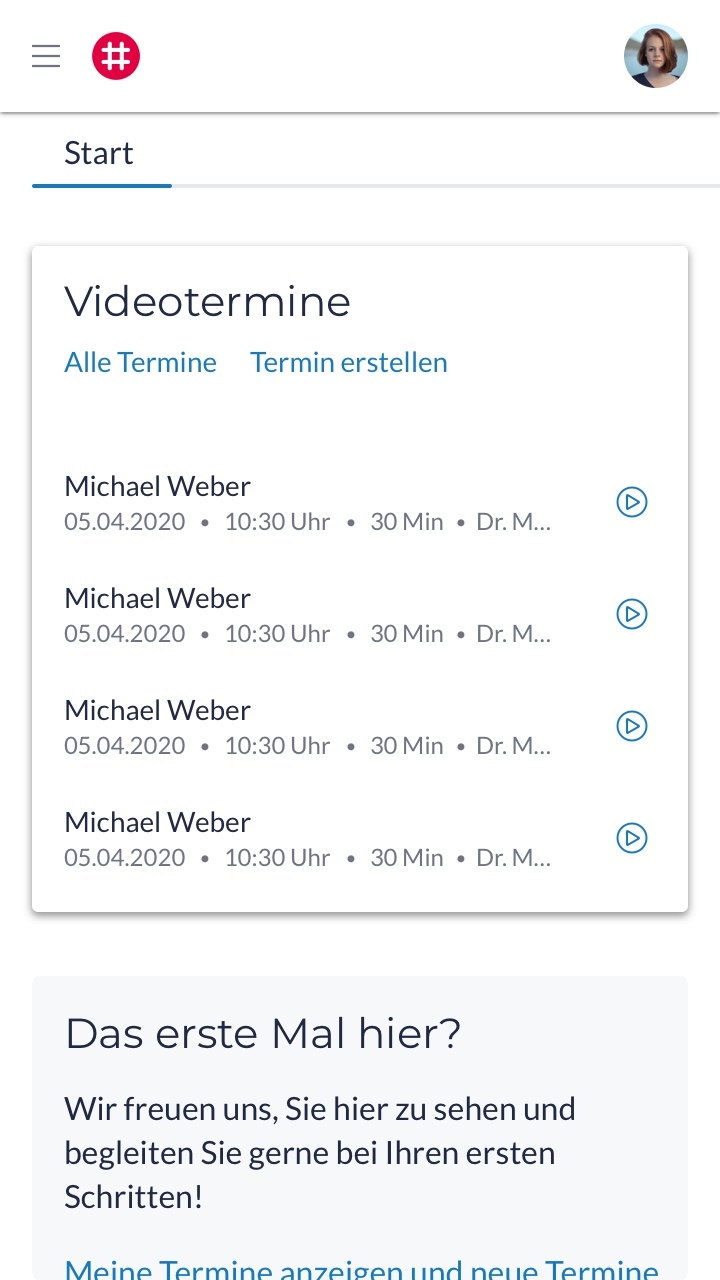The height and width of the screenshot is (1280, 720).
Task: Click the third appointment's date and time details
Action: tap(307, 746)
